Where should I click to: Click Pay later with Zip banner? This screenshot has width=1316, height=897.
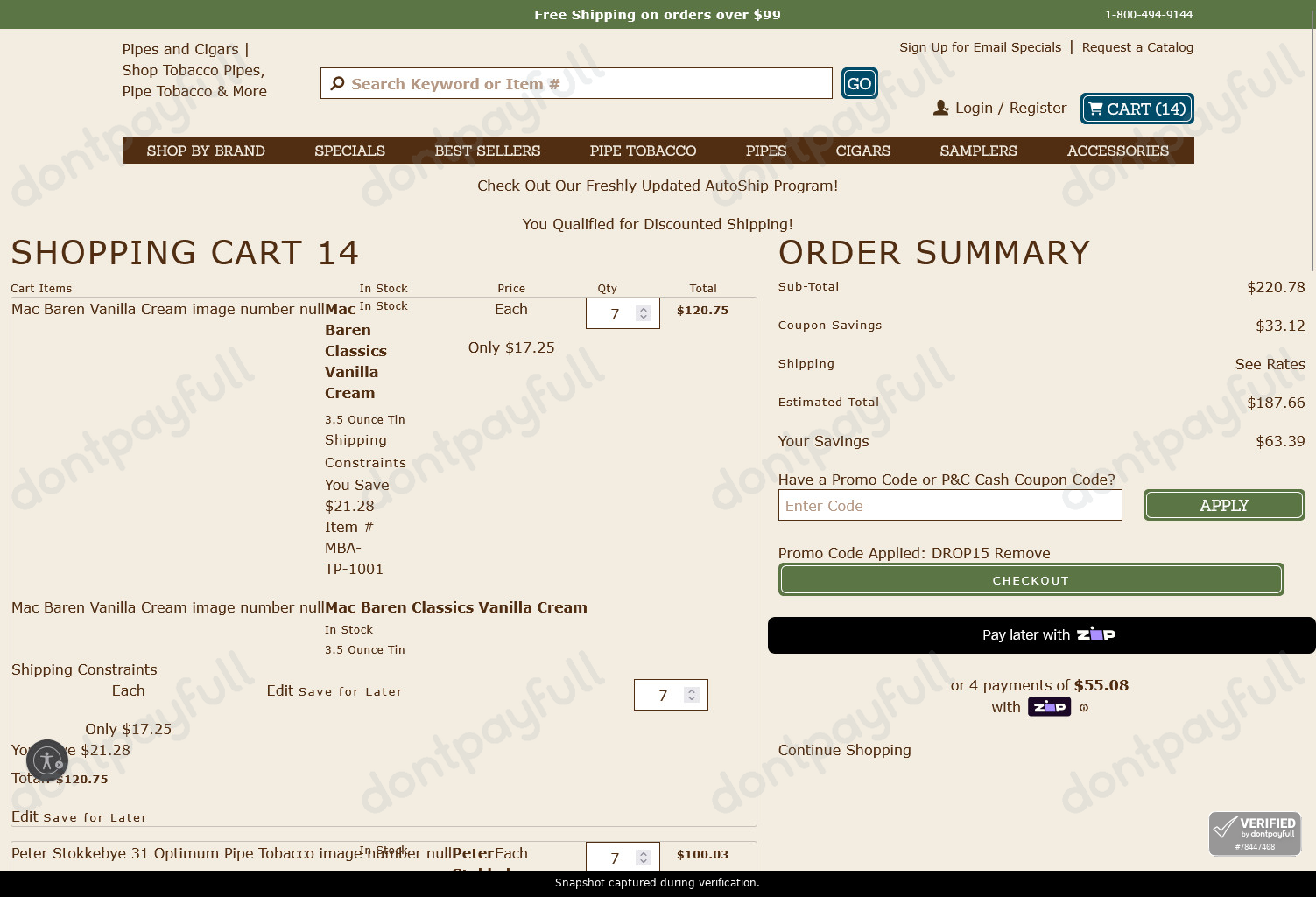click(1042, 635)
